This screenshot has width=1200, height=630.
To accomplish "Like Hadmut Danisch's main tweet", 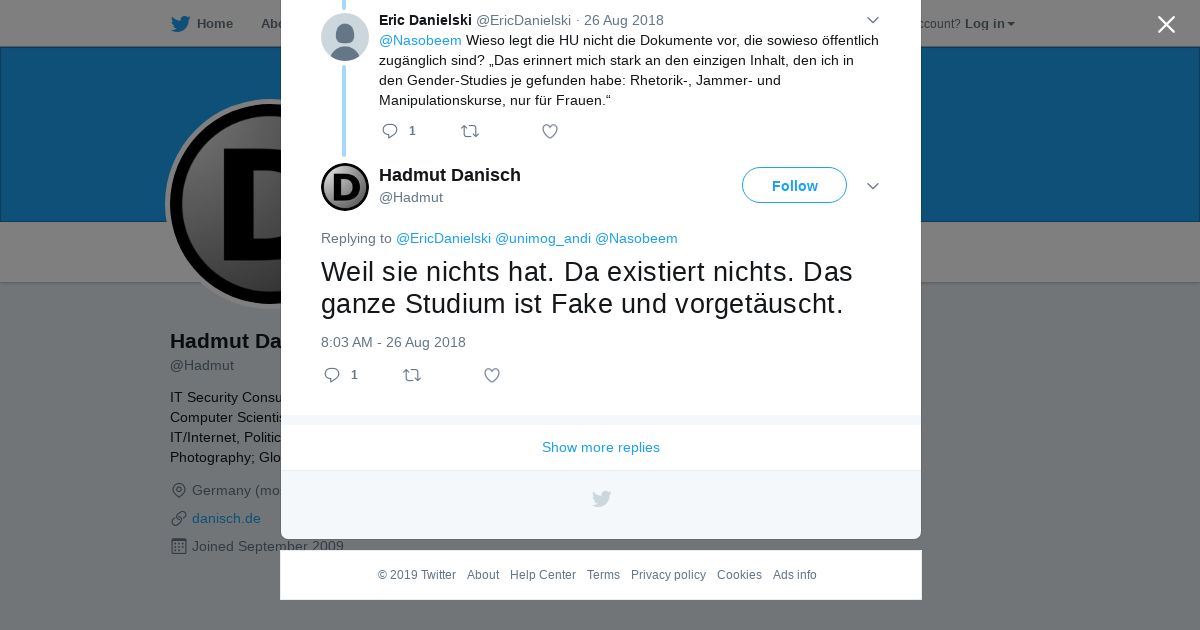I will (492, 375).
